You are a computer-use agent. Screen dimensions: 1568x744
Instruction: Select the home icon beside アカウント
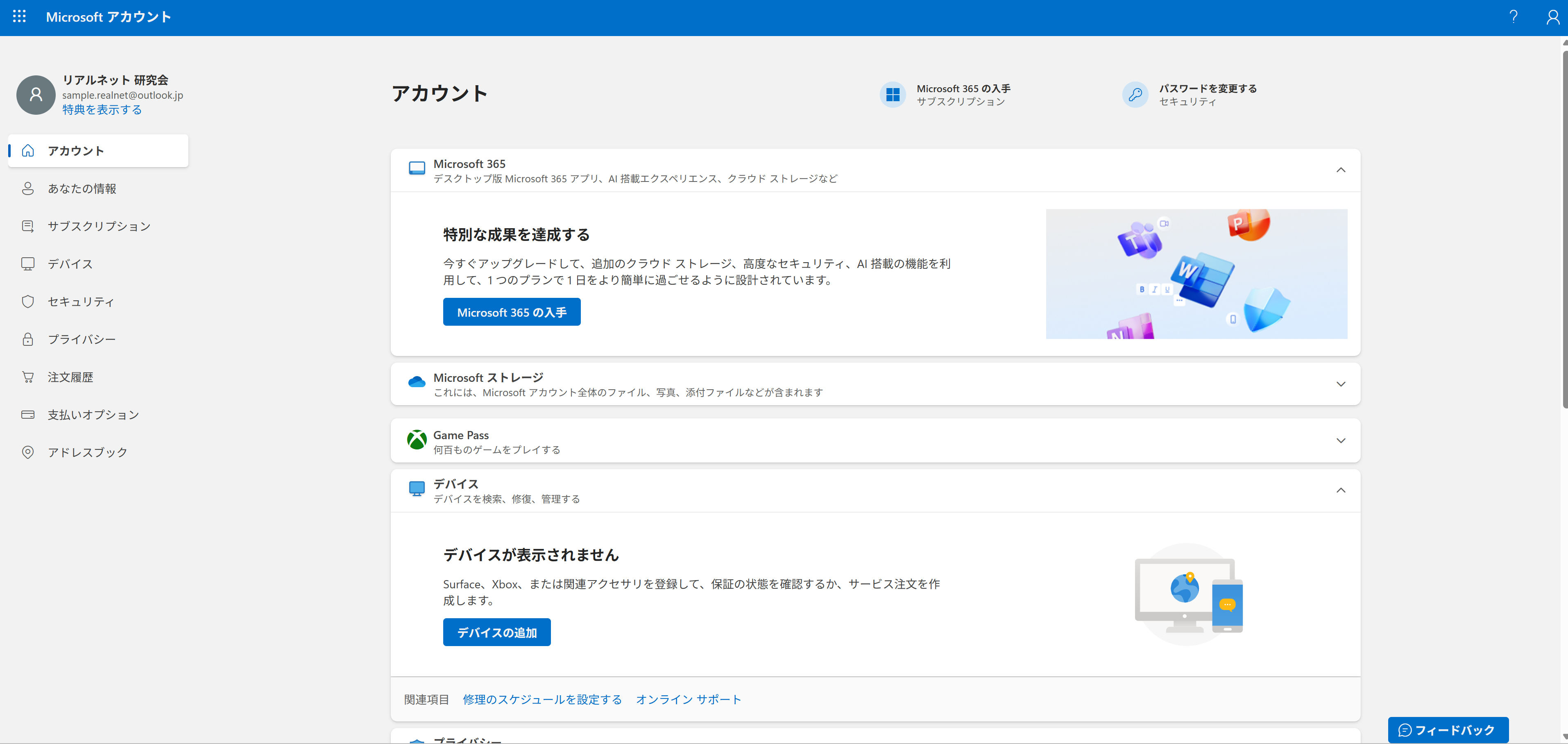coord(27,150)
